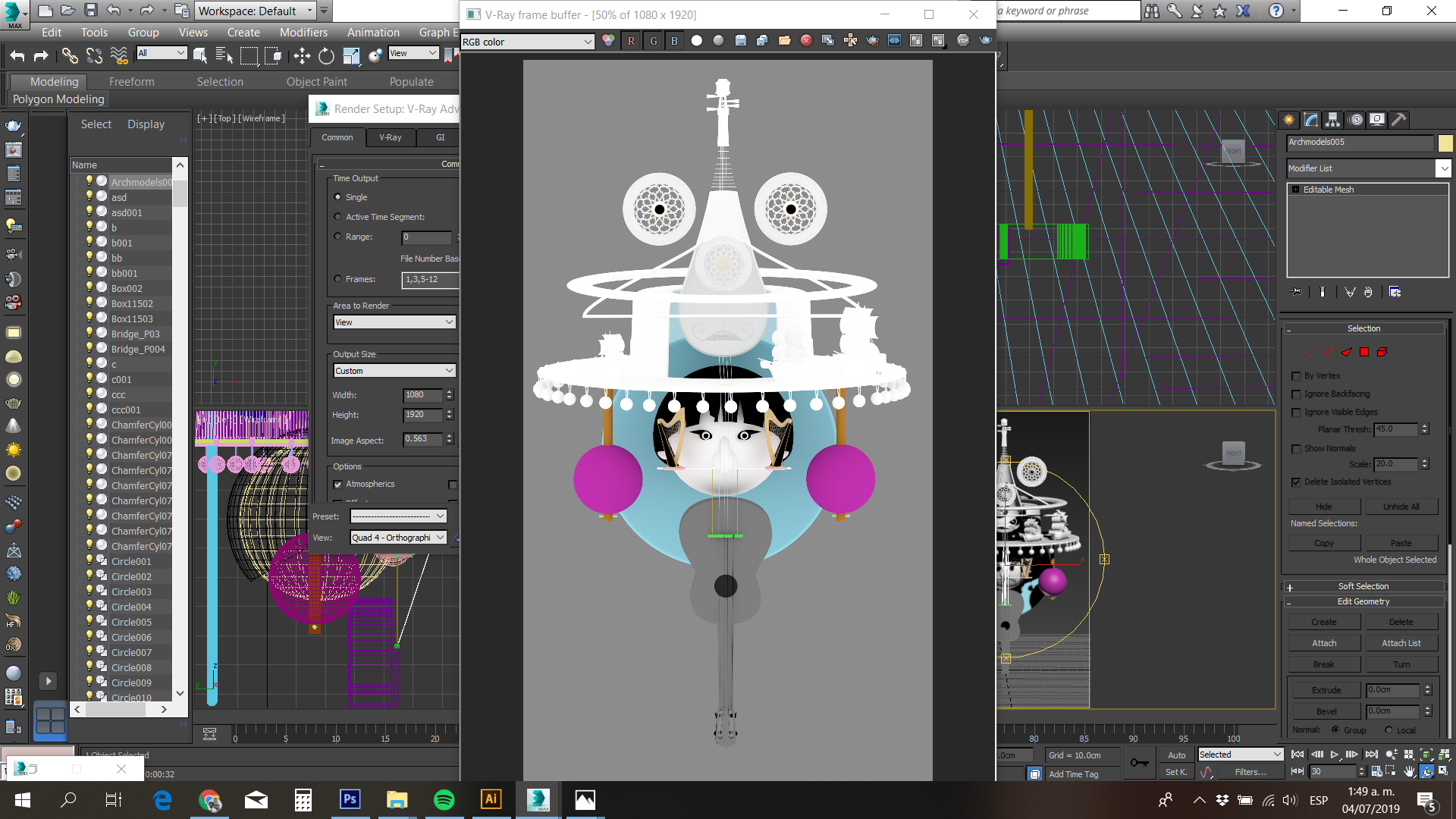Click the Attach List button
The image size is (1456, 819).
(1401, 643)
